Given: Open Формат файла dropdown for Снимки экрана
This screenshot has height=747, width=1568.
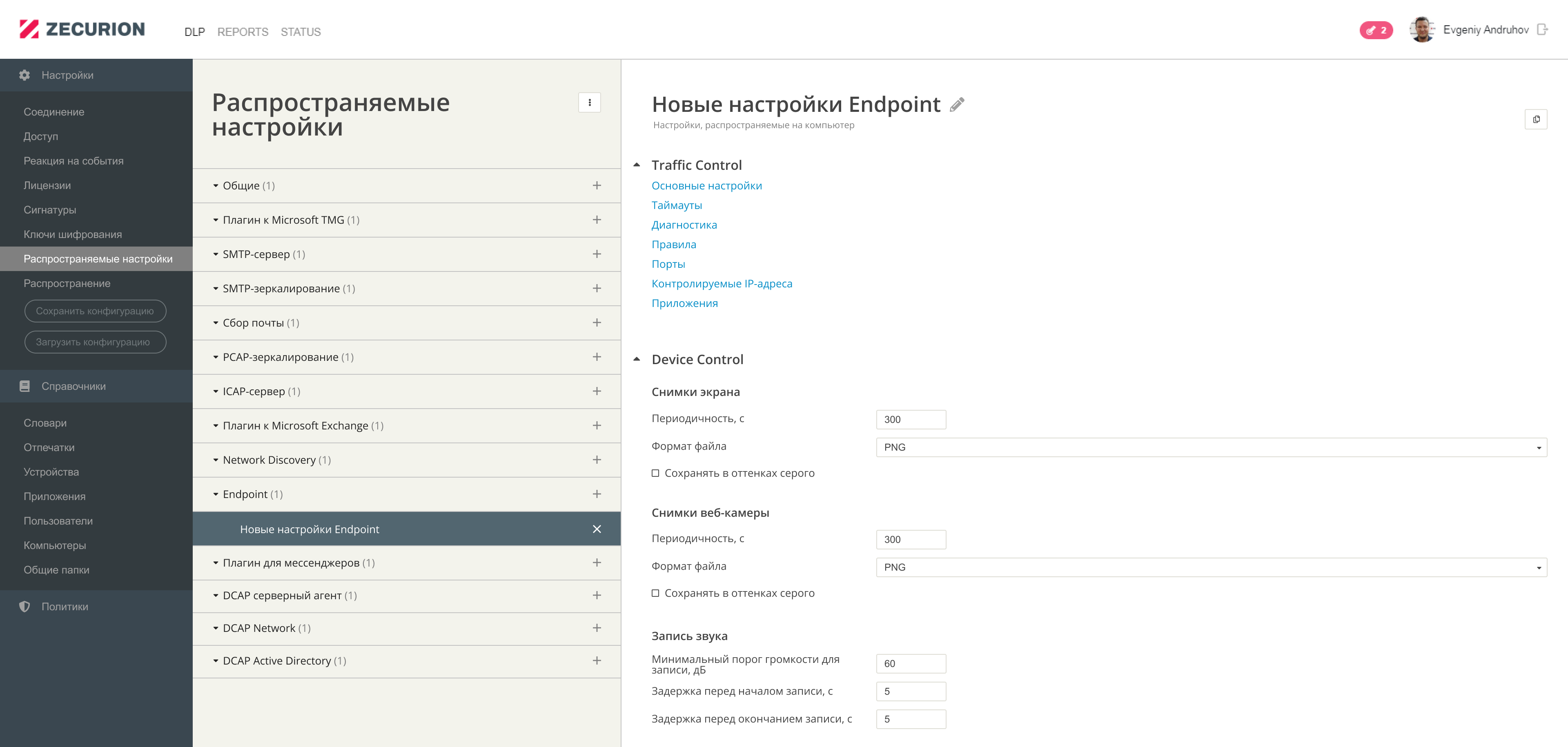Looking at the screenshot, I should (1211, 447).
